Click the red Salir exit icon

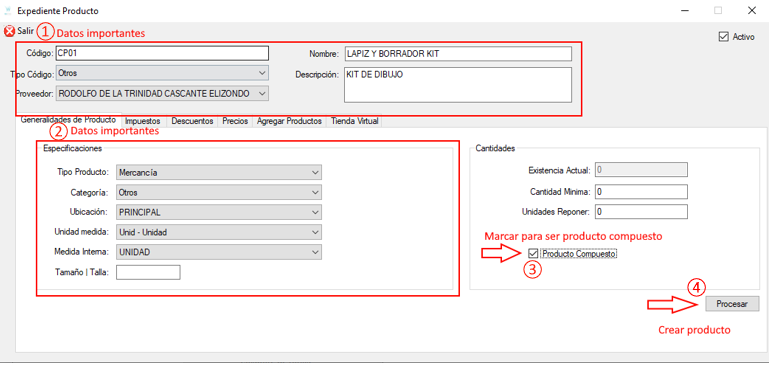point(9,32)
